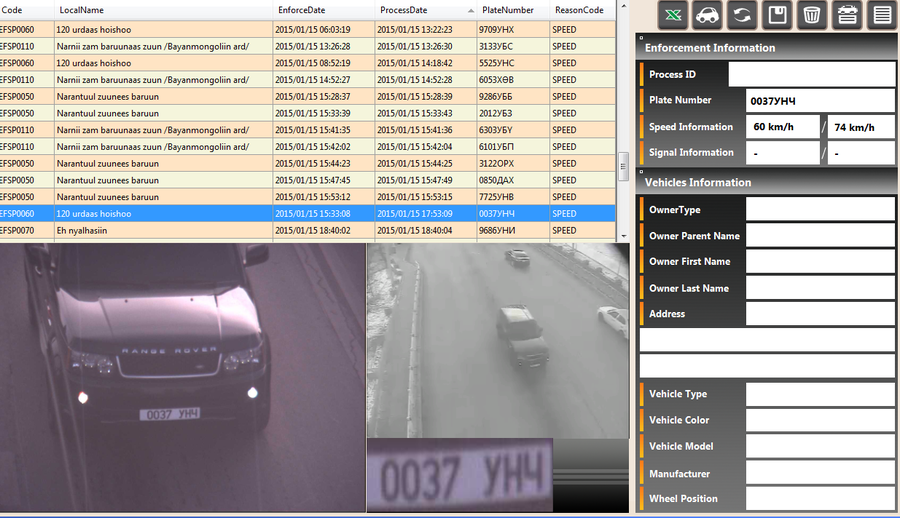Click the vertical scrollbar thumb of the table

click(623, 167)
